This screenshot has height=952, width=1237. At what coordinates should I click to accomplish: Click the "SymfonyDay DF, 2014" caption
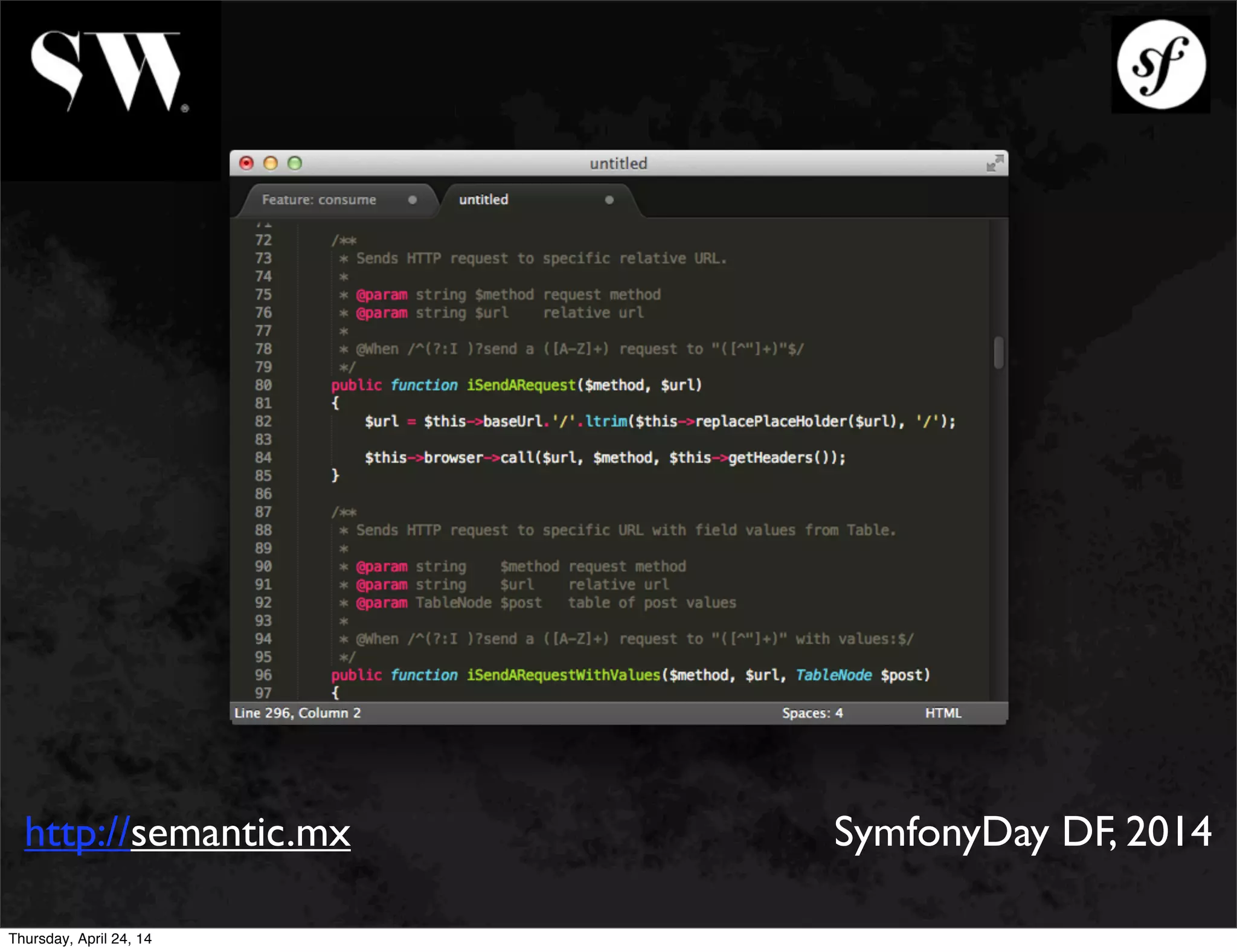pos(1023,832)
